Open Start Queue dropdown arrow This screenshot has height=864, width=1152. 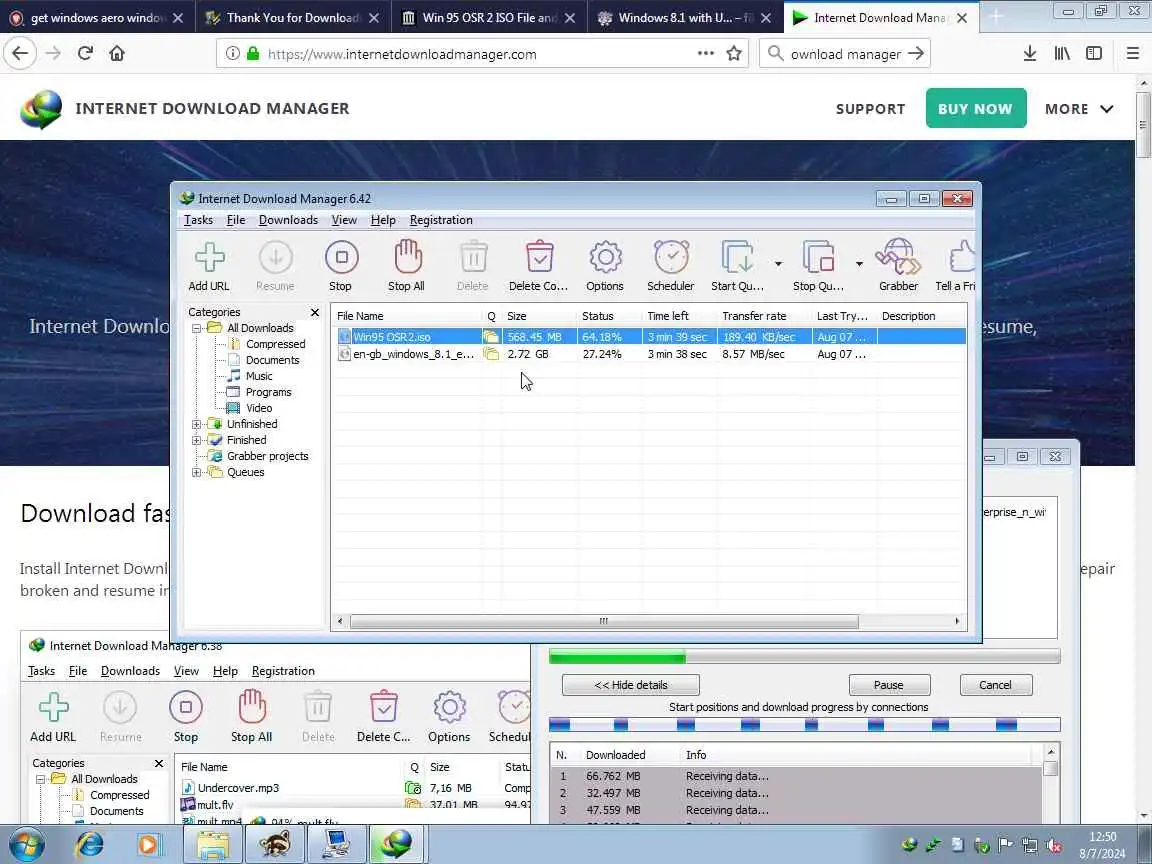(778, 264)
